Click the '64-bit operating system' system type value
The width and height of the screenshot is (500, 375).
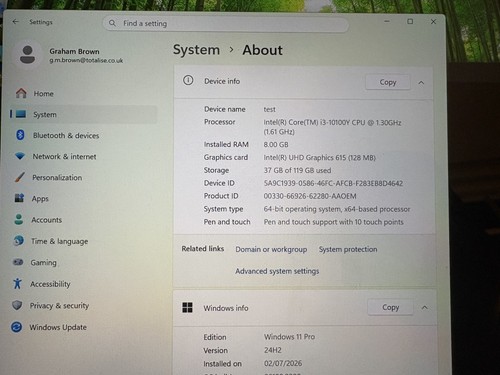(x=337, y=209)
